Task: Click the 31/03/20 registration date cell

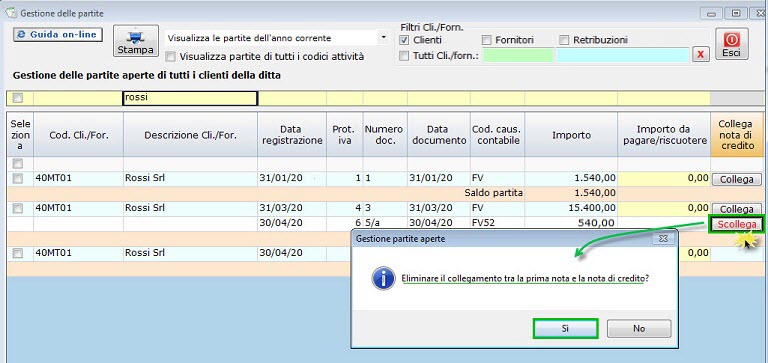Action: 292,208
